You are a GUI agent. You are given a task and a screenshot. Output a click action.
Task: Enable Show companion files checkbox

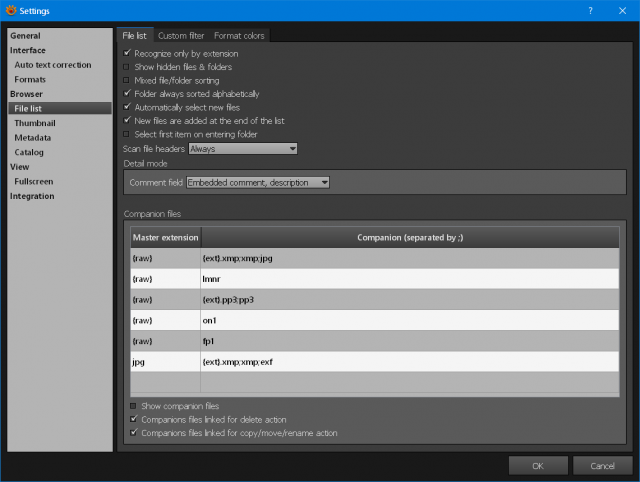pos(133,406)
